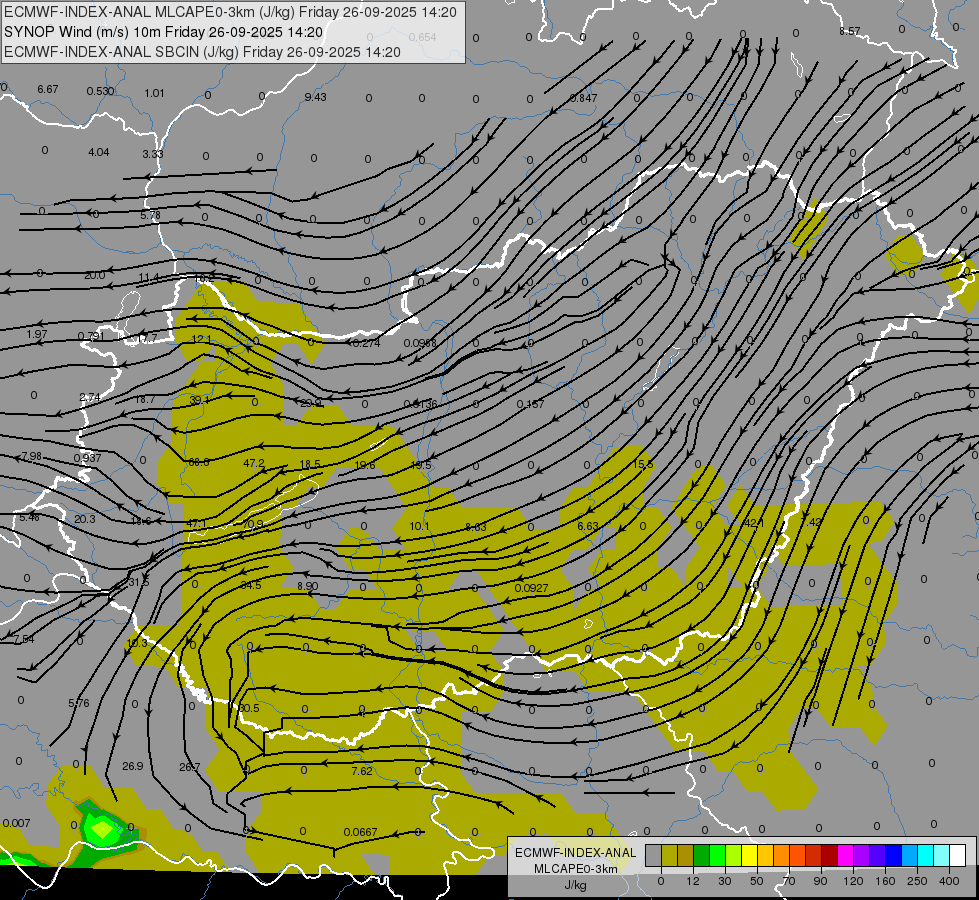Click the lime yellow-green legend swatch after 30
Image resolution: width=979 pixels, height=900 pixels.
(x=734, y=855)
